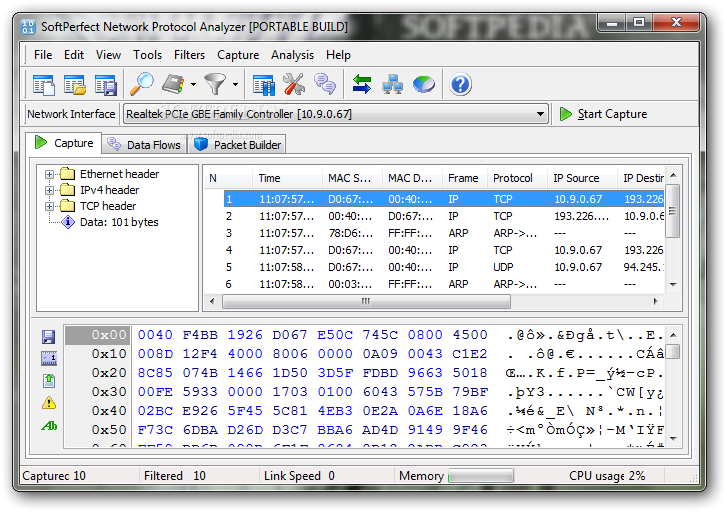Image resolution: width=727 pixels, height=512 pixels.
Task: Click the Protocol column header
Action: pos(517,178)
